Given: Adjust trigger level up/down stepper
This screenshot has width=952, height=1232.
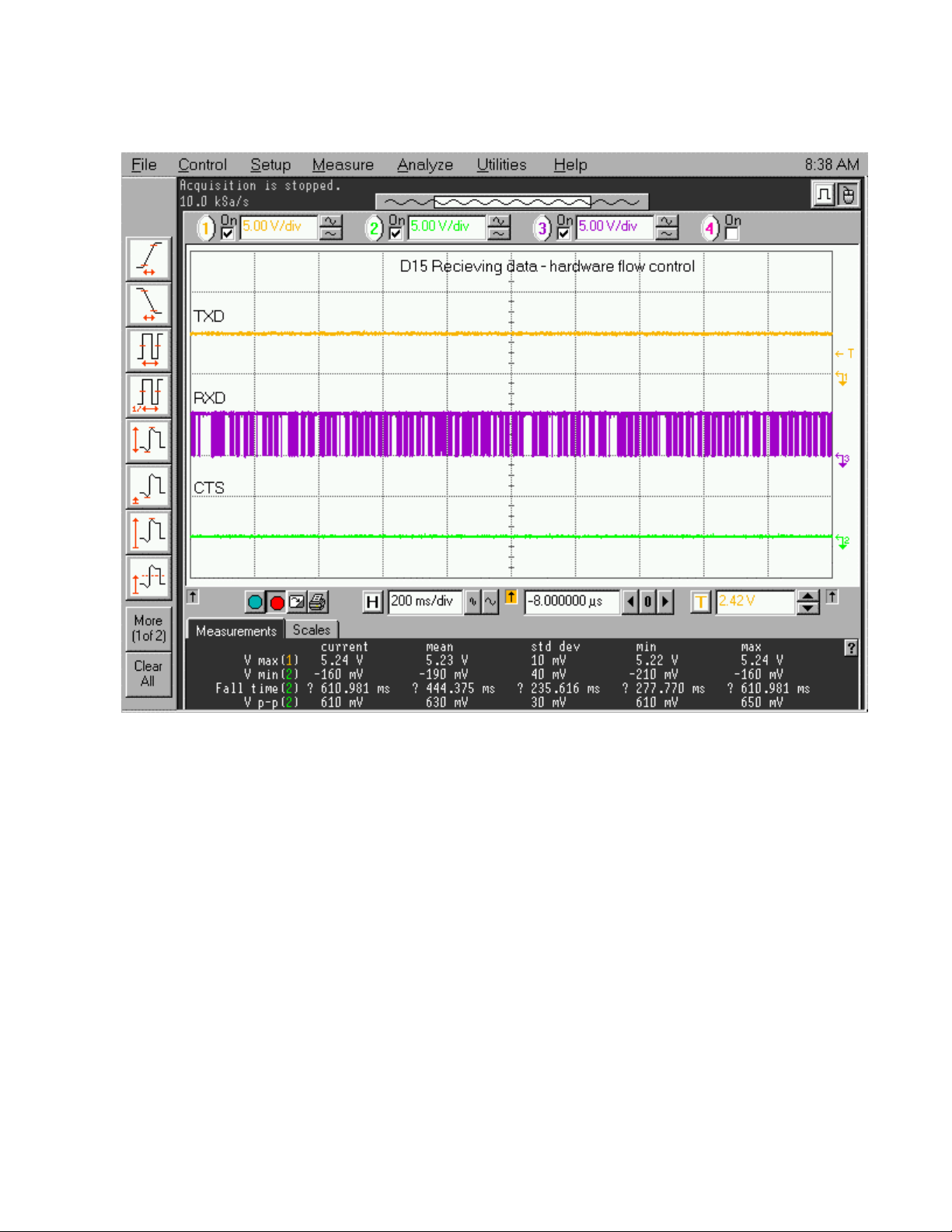Looking at the screenshot, I should [809, 602].
